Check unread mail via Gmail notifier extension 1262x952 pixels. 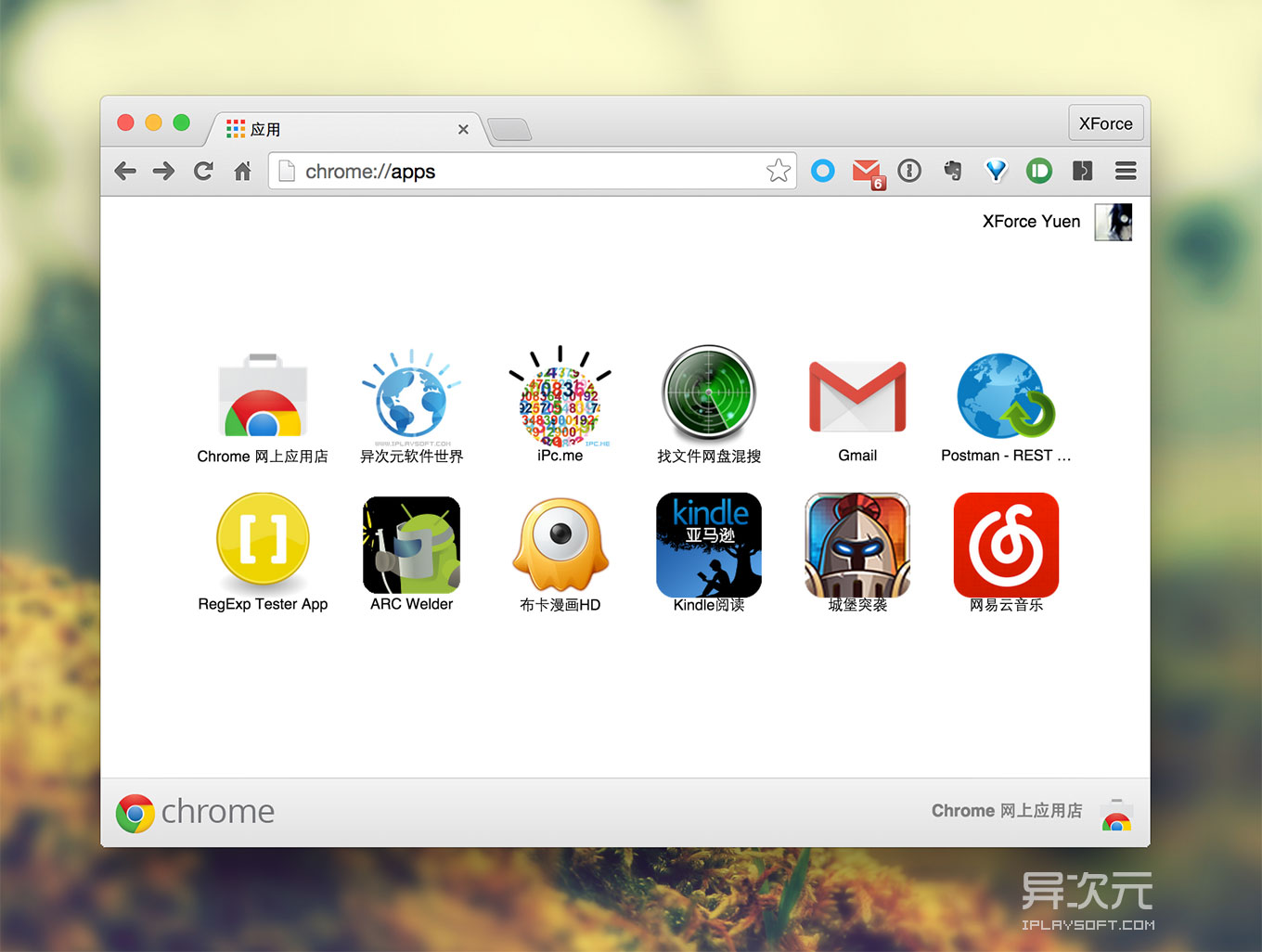click(x=868, y=171)
